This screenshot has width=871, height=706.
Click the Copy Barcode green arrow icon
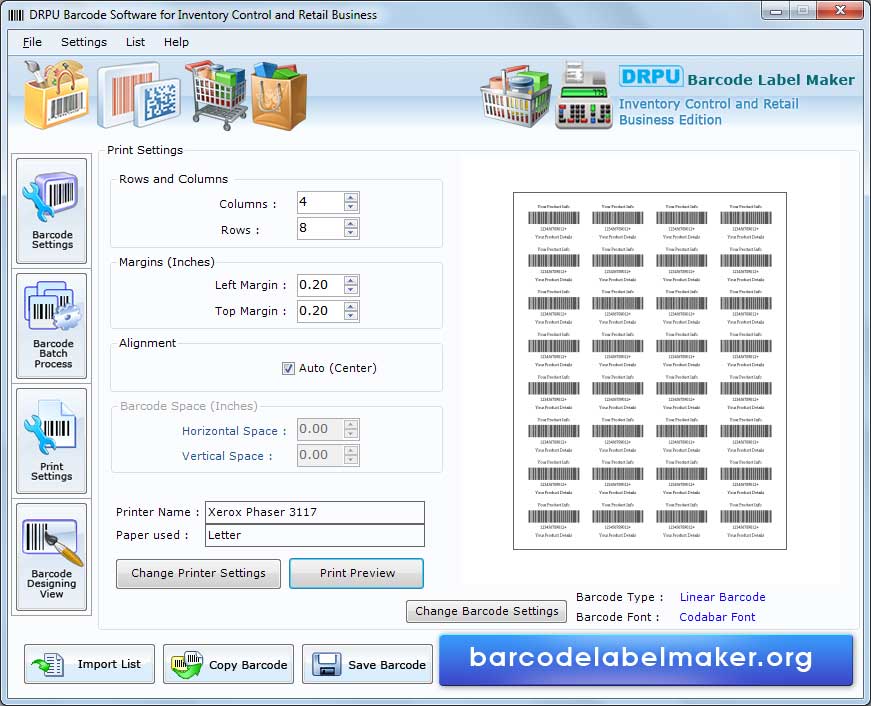(187, 664)
